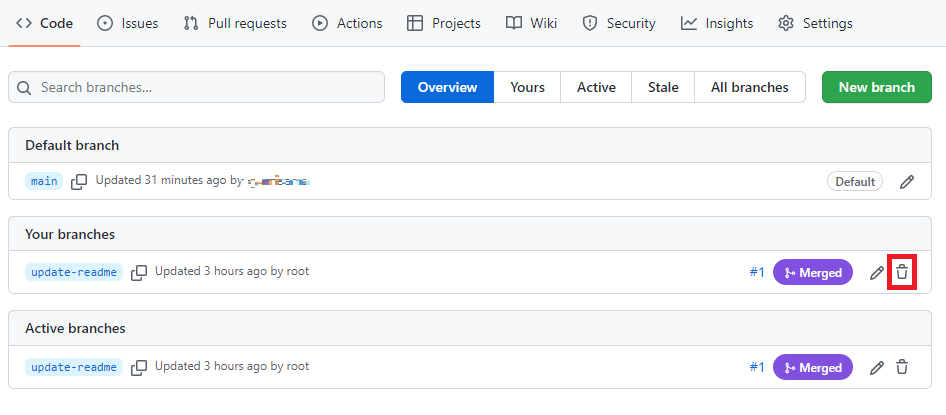Image resolution: width=946 pixels, height=415 pixels.
Task: Open the Issues tab
Action: pyautogui.click(x=128, y=23)
